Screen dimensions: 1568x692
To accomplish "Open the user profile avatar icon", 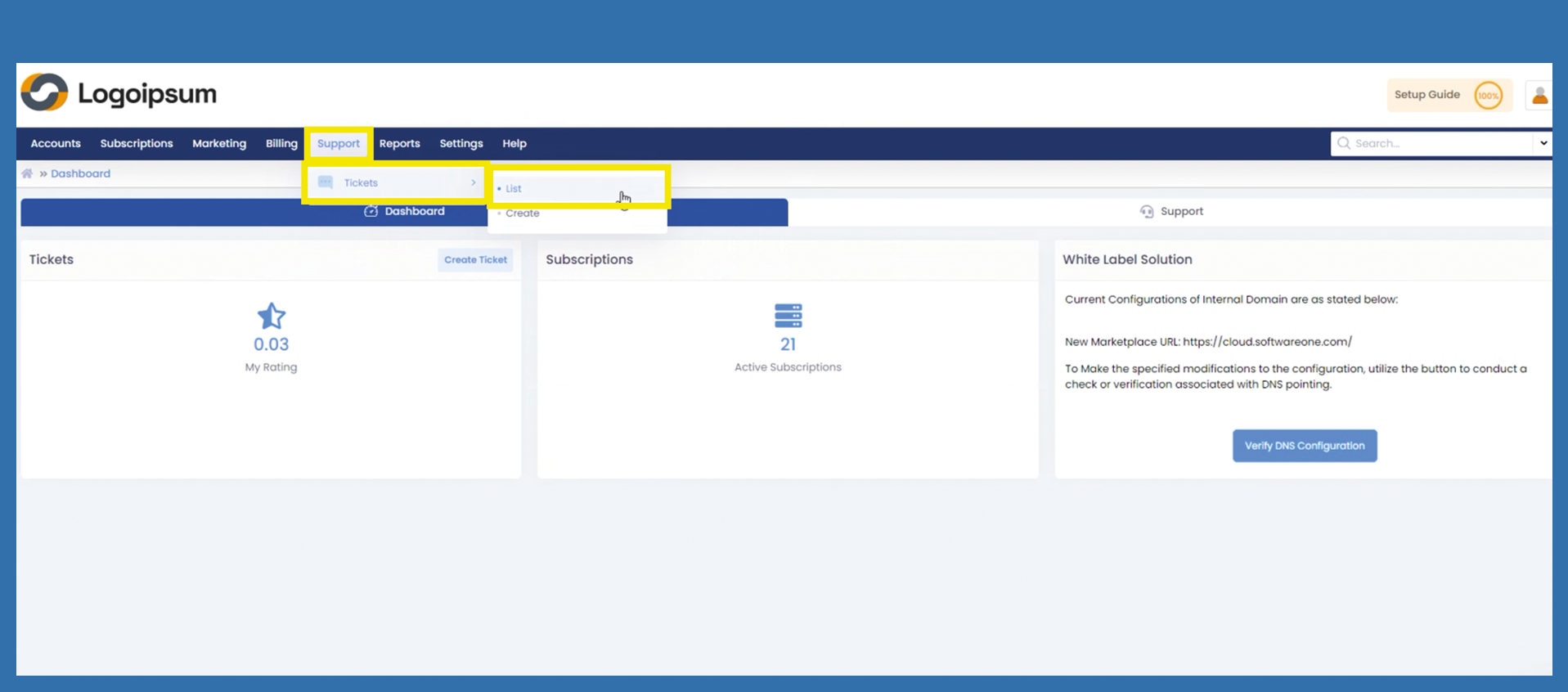I will [x=1539, y=96].
